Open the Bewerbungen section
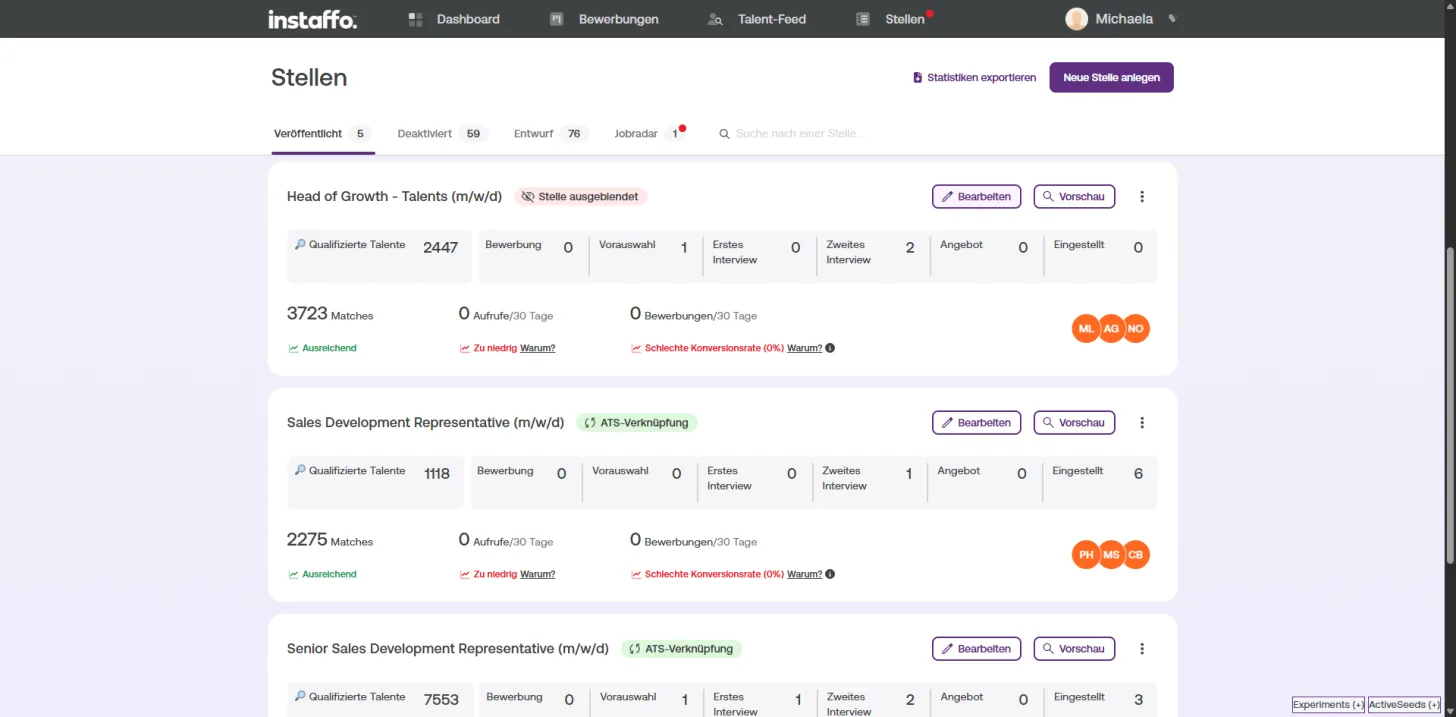1456x717 pixels. pyautogui.click(x=604, y=19)
